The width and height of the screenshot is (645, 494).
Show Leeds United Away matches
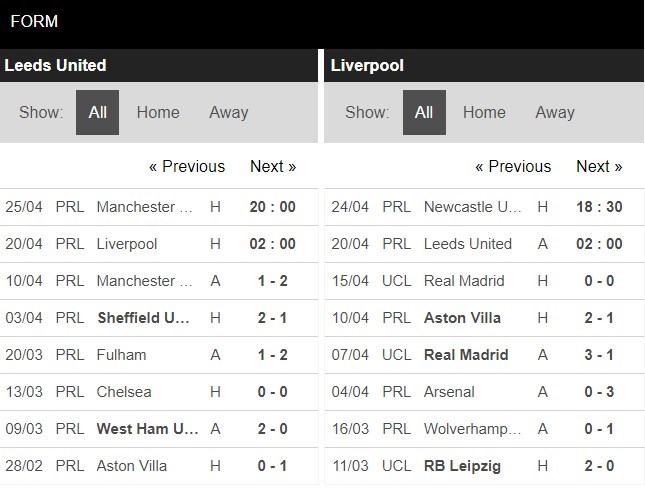(x=228, y=112)
